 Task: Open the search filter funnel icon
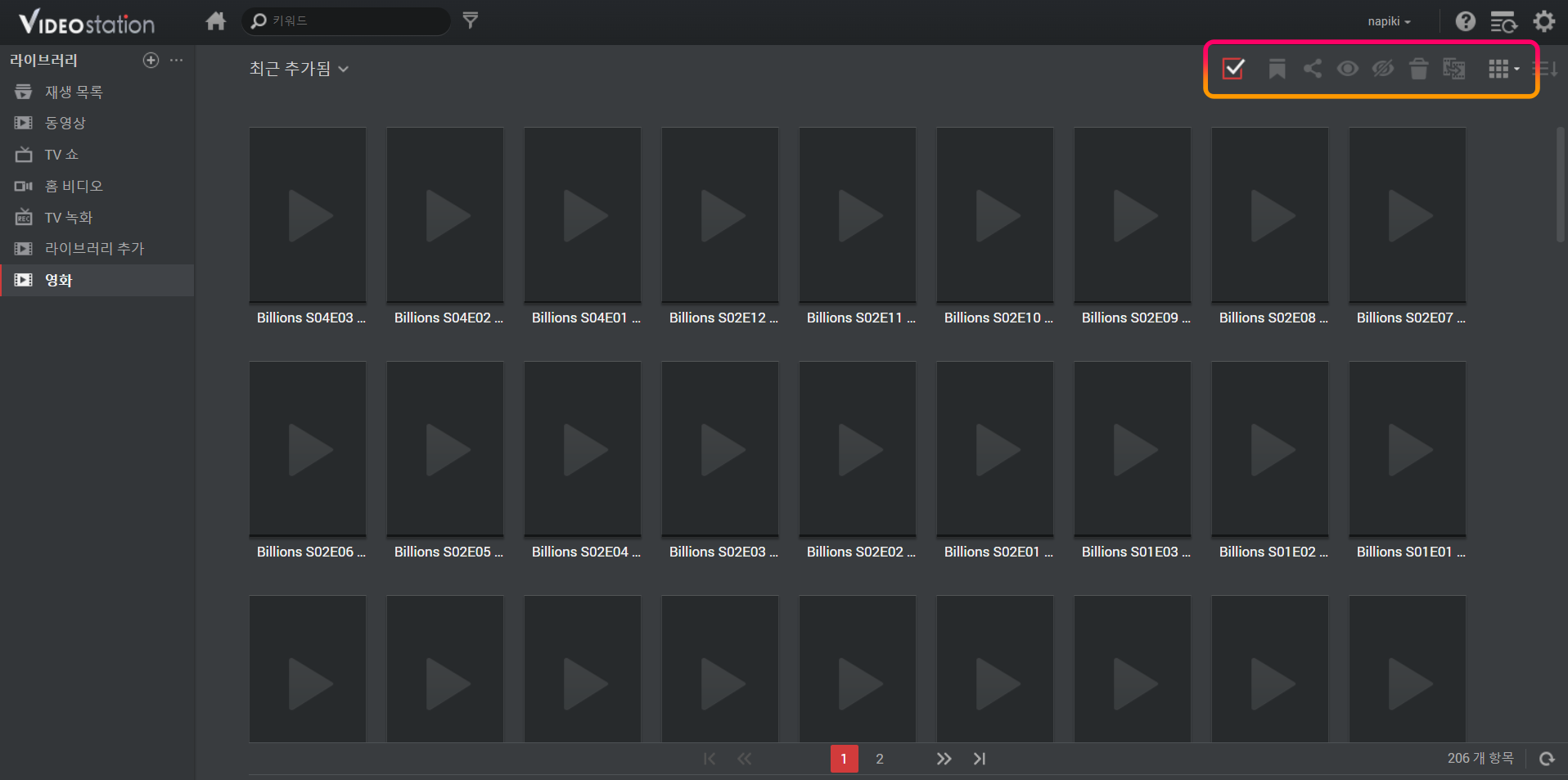[x=471, y=20]
